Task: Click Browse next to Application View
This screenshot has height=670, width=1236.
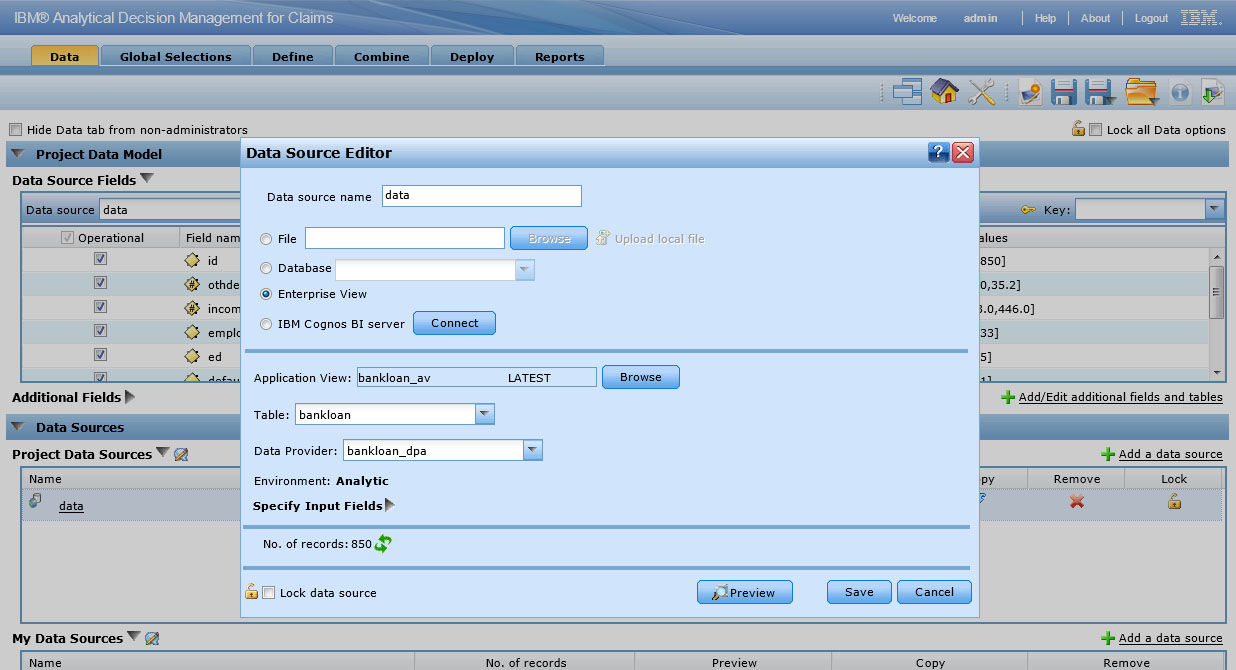Action: click(640, 377)
